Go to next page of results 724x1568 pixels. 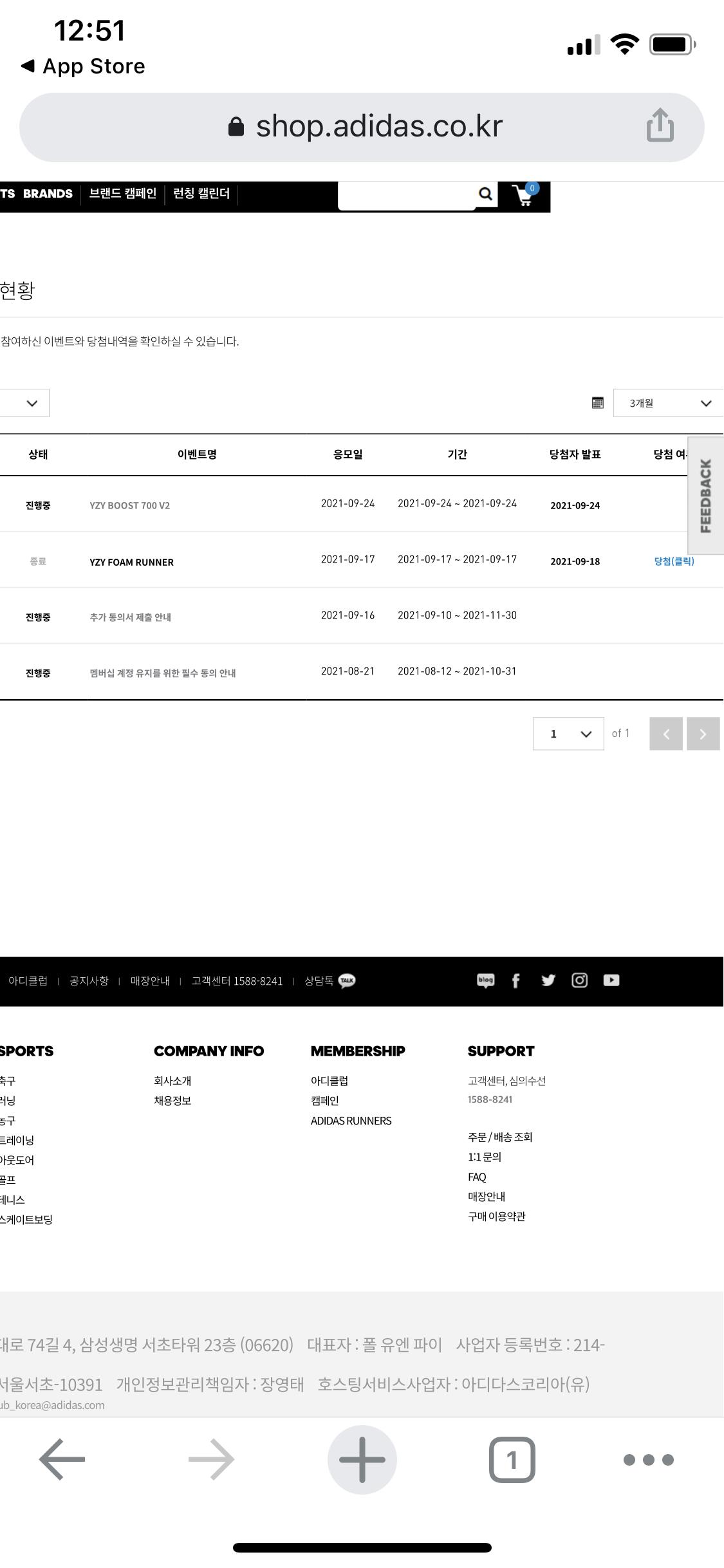click(x=703, y=734)
